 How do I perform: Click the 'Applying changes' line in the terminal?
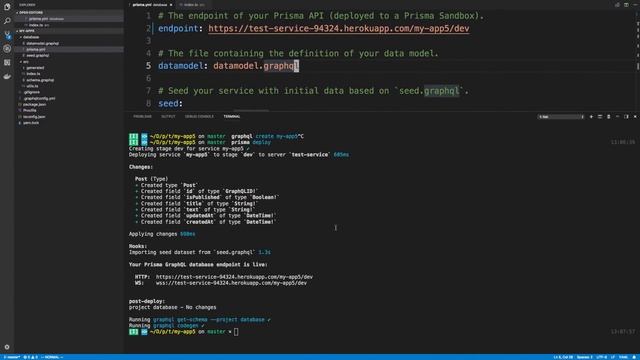point(162,234)
